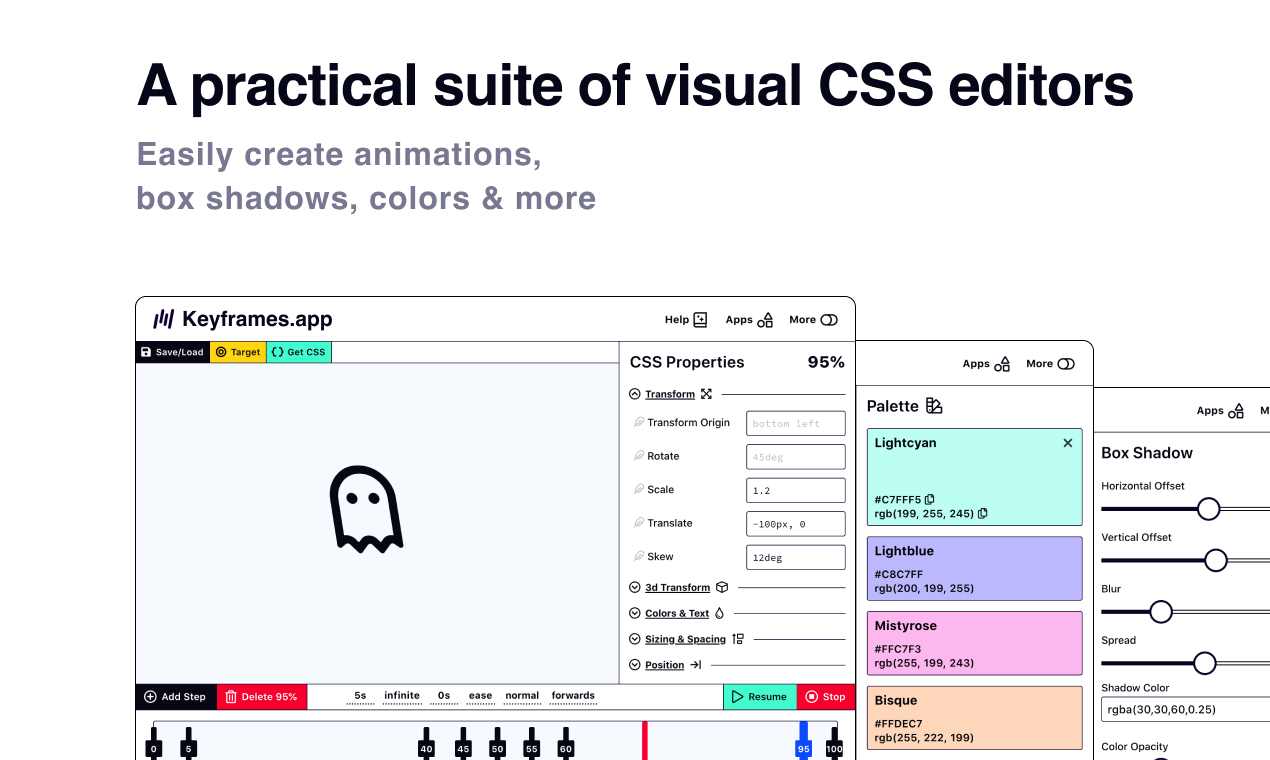Click the Scale input showing 1.2
Image resolution: width=1270 pixels, height=760 pixels.
[796, 490]
